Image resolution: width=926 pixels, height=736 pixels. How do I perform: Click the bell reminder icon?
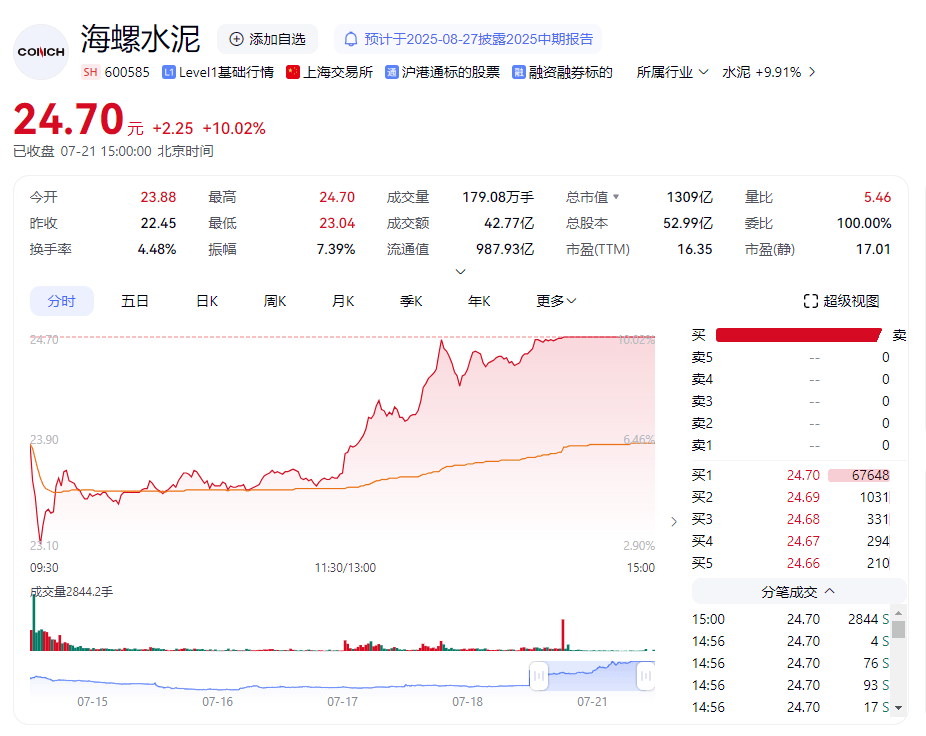point(351,40)
